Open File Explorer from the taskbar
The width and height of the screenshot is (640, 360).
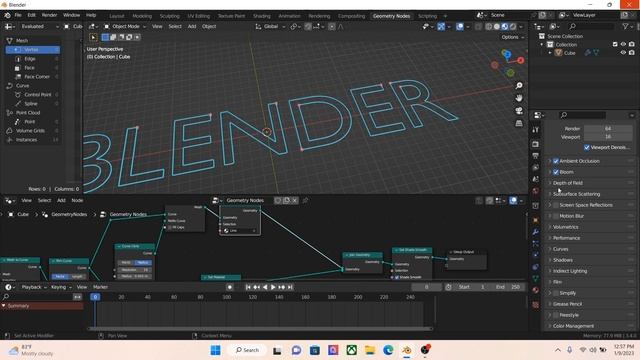coord(370,350)
